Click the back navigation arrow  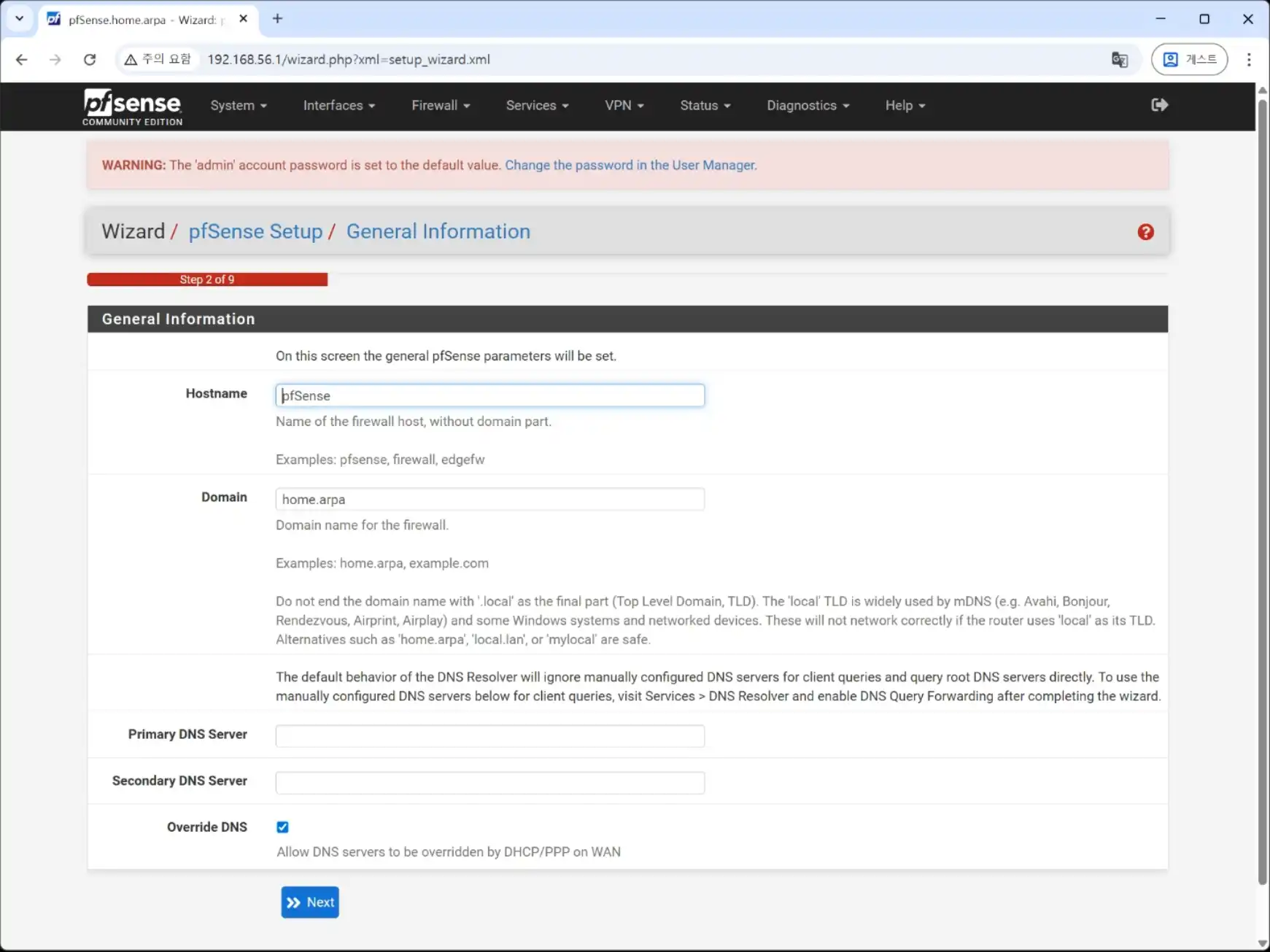click(x=22, y=60)
